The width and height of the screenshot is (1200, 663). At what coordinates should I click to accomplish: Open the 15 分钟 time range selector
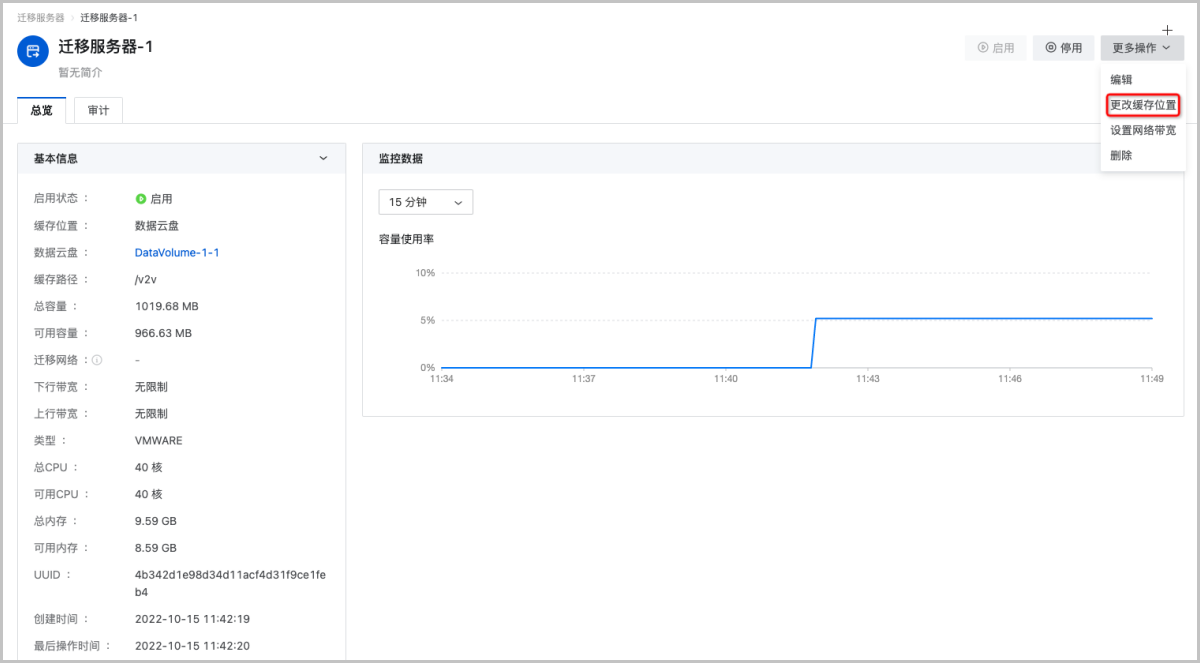point(425,201)
